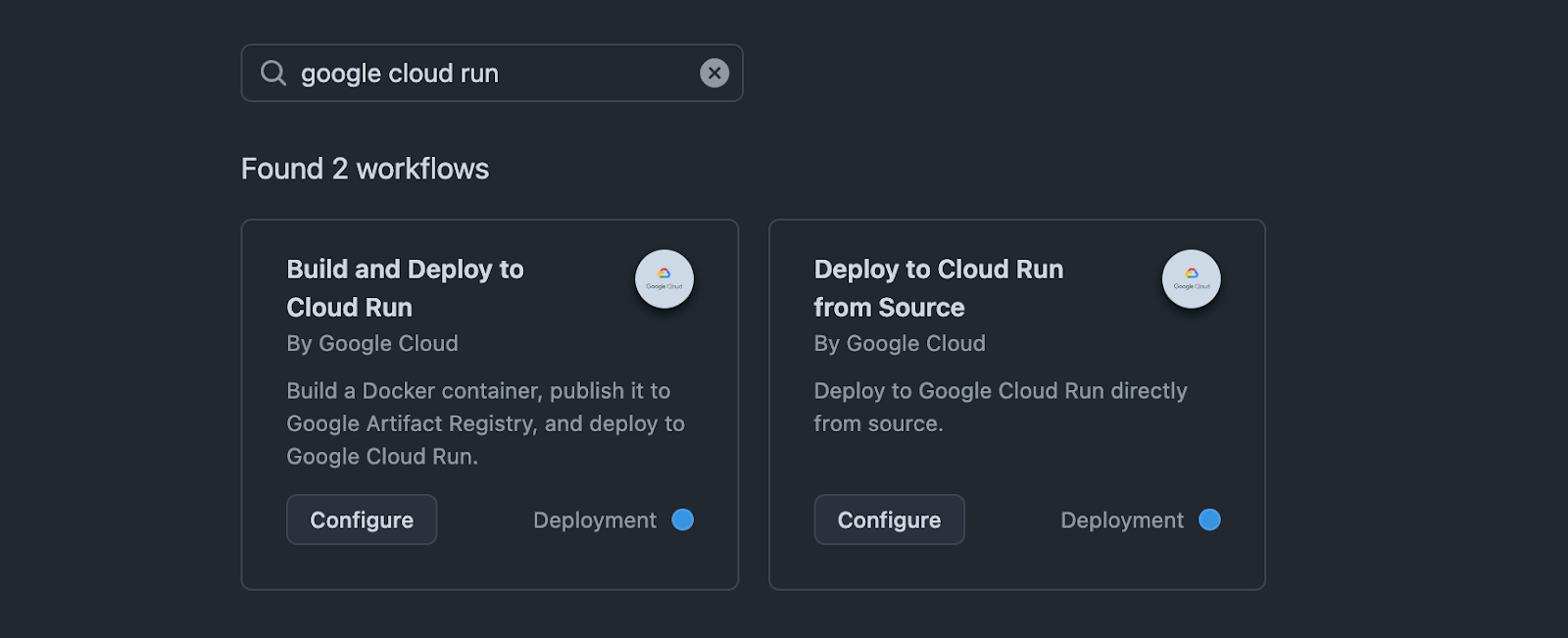
Task: Configure Build and Deploy to Cloud Run workflow
Action: point(362,519)
